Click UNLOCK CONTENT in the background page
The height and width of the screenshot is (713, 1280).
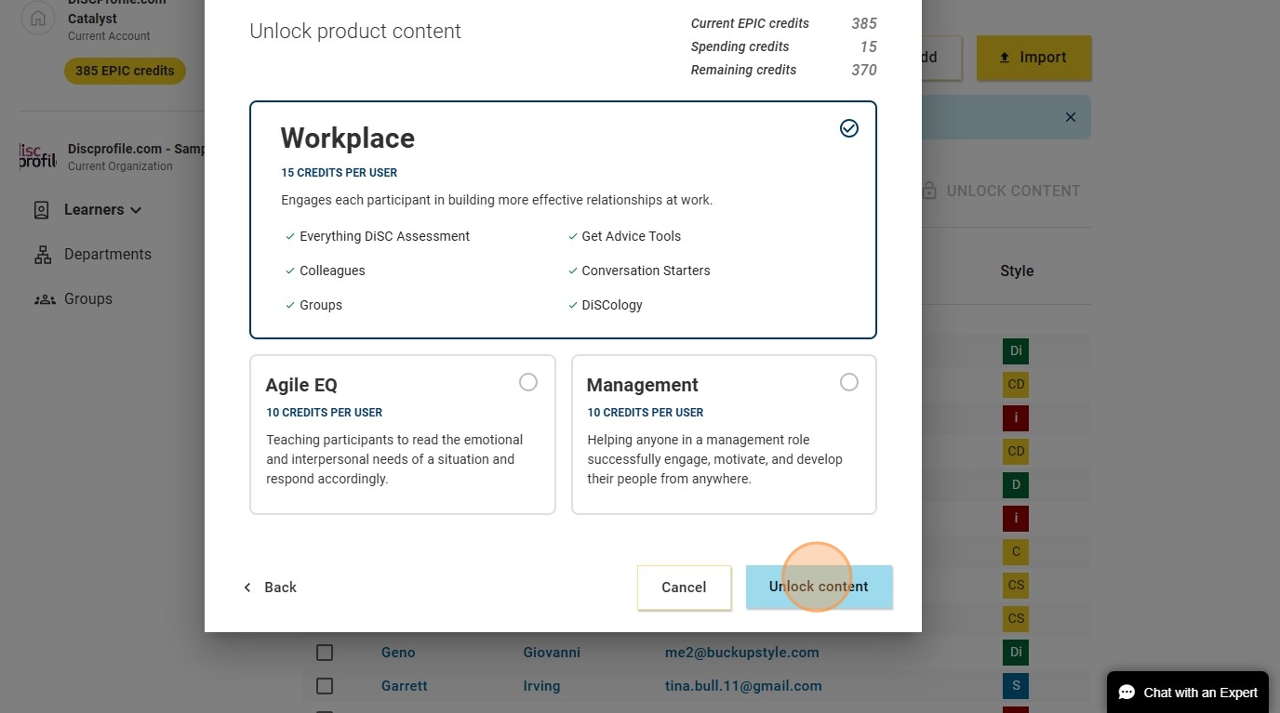click(1013, 191)
